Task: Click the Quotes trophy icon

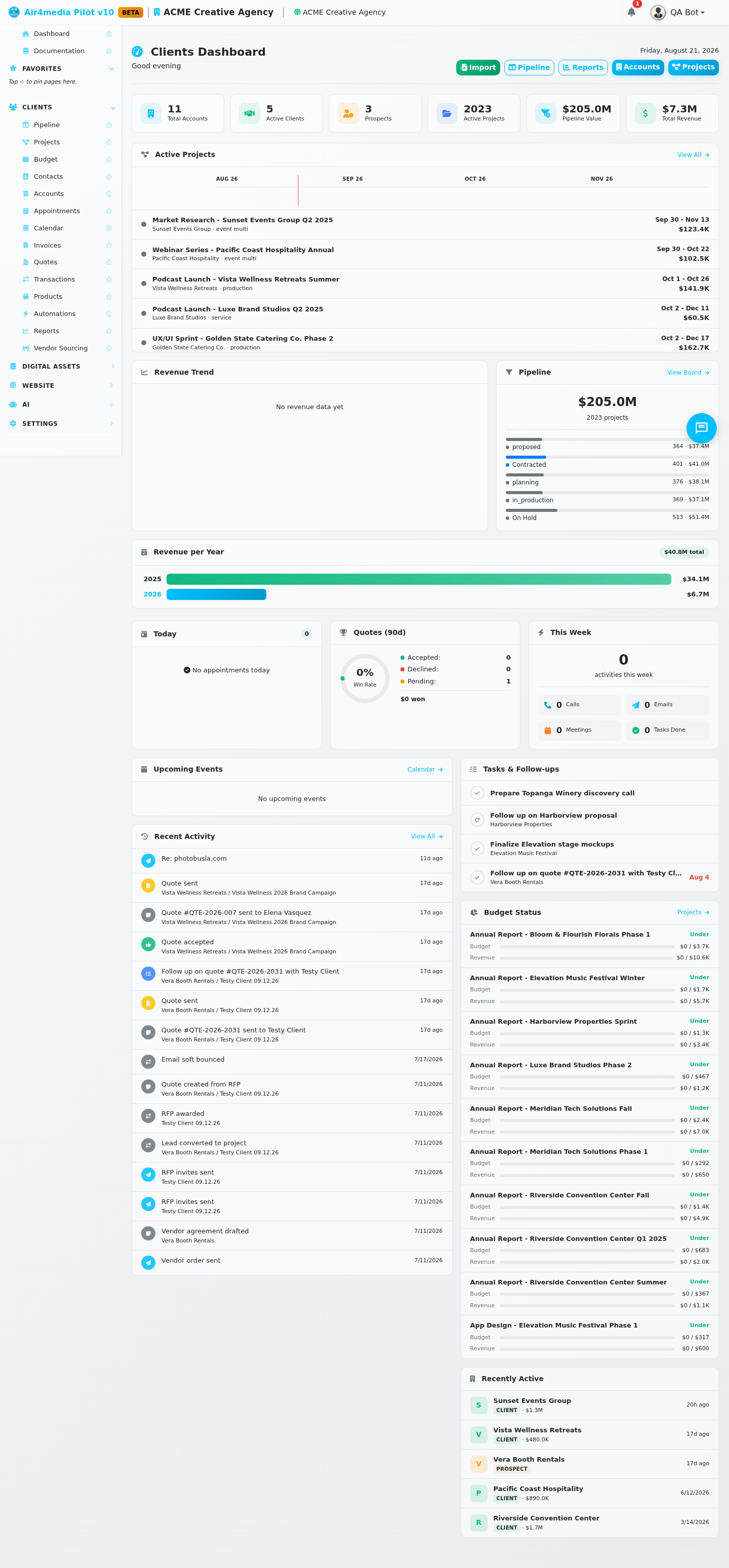Action: [343, 632]
